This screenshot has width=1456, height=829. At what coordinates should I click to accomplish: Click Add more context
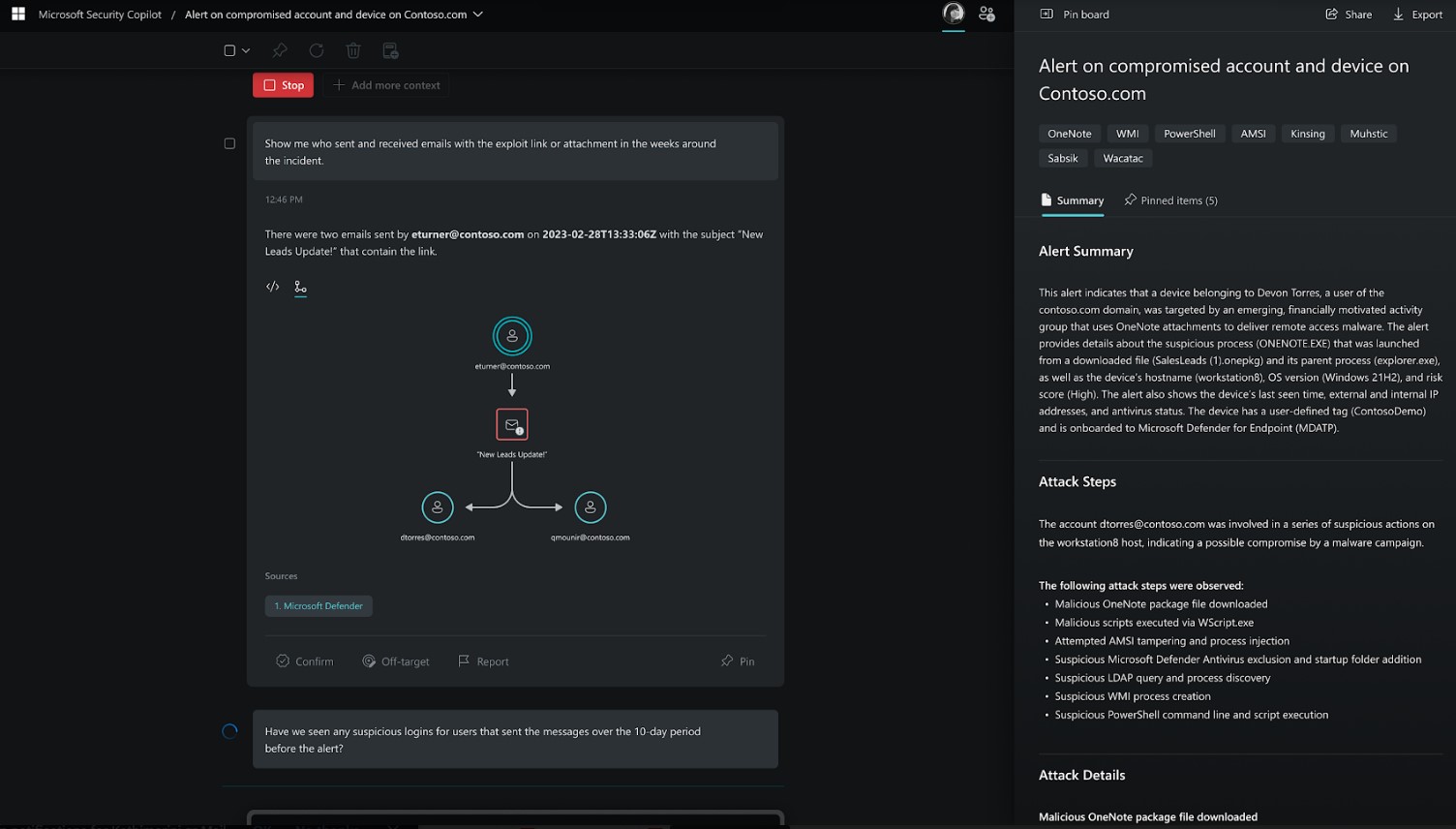[386, 85]
